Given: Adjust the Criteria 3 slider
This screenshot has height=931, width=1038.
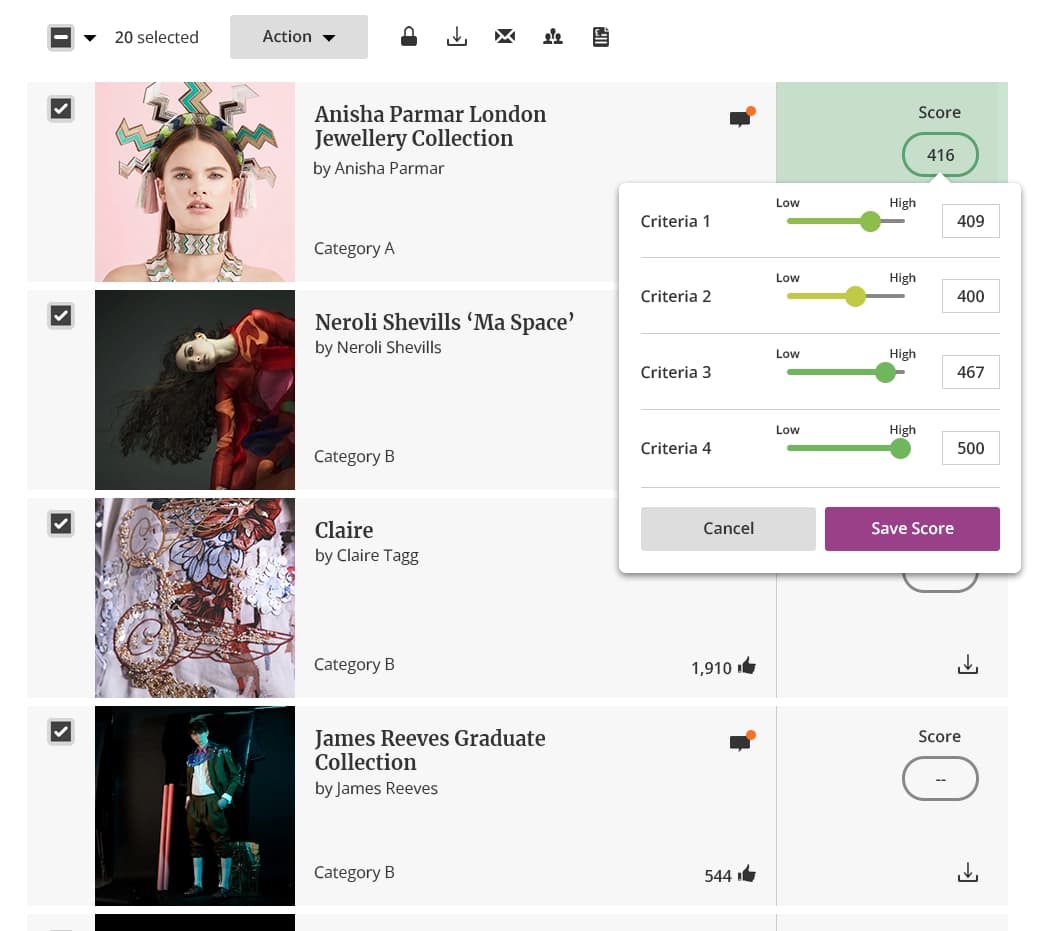Looking at the screenshot, I should tap(885, 372).
